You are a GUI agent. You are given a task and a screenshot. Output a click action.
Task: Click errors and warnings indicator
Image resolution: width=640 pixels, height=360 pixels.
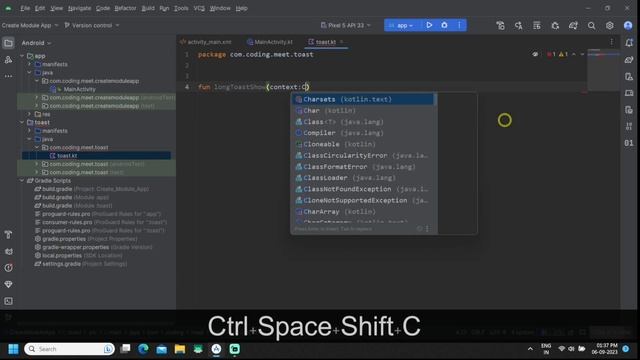[x=558, y=54]
